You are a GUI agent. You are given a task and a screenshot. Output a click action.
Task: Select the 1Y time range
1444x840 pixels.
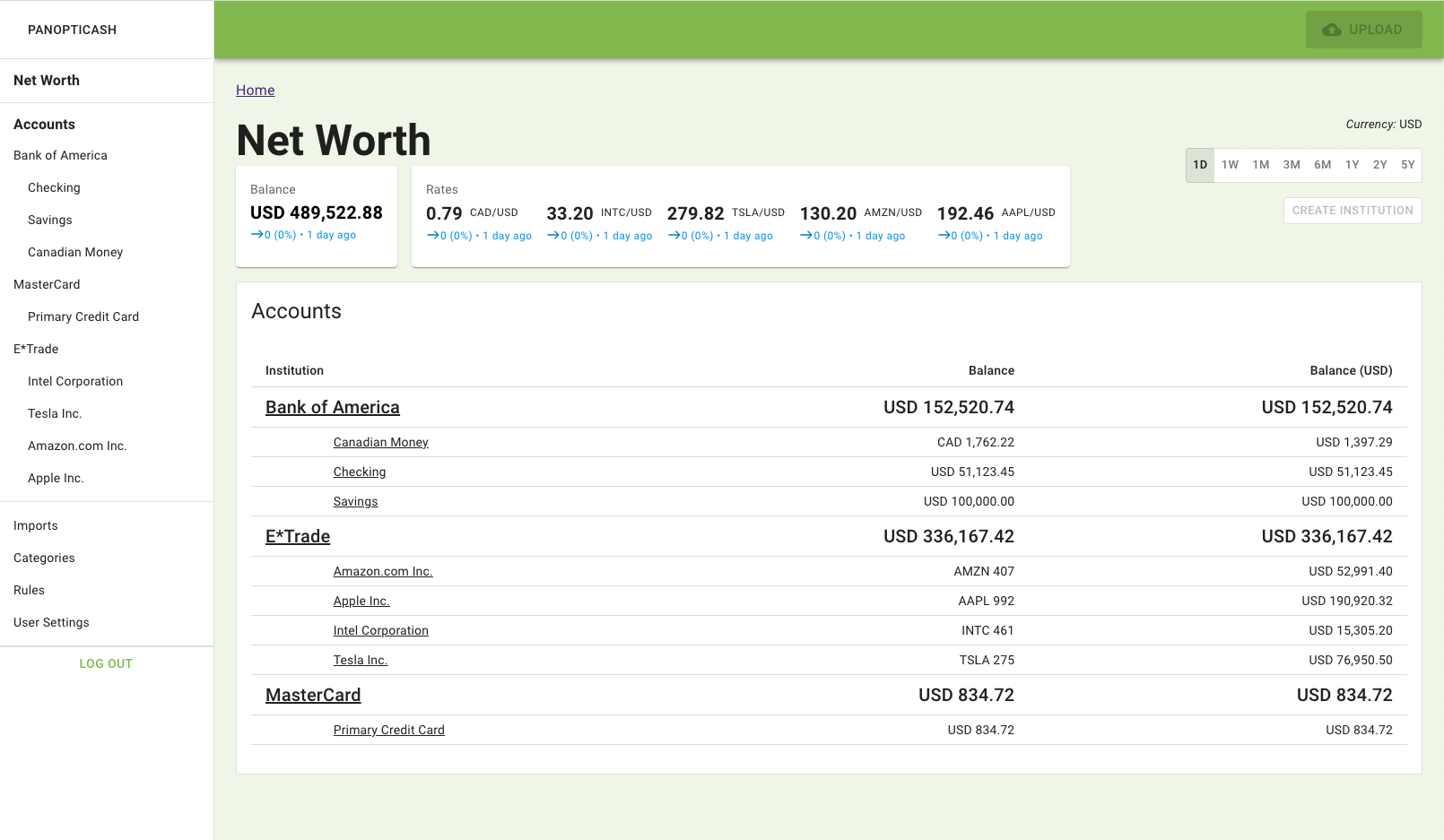[1353, 165]
